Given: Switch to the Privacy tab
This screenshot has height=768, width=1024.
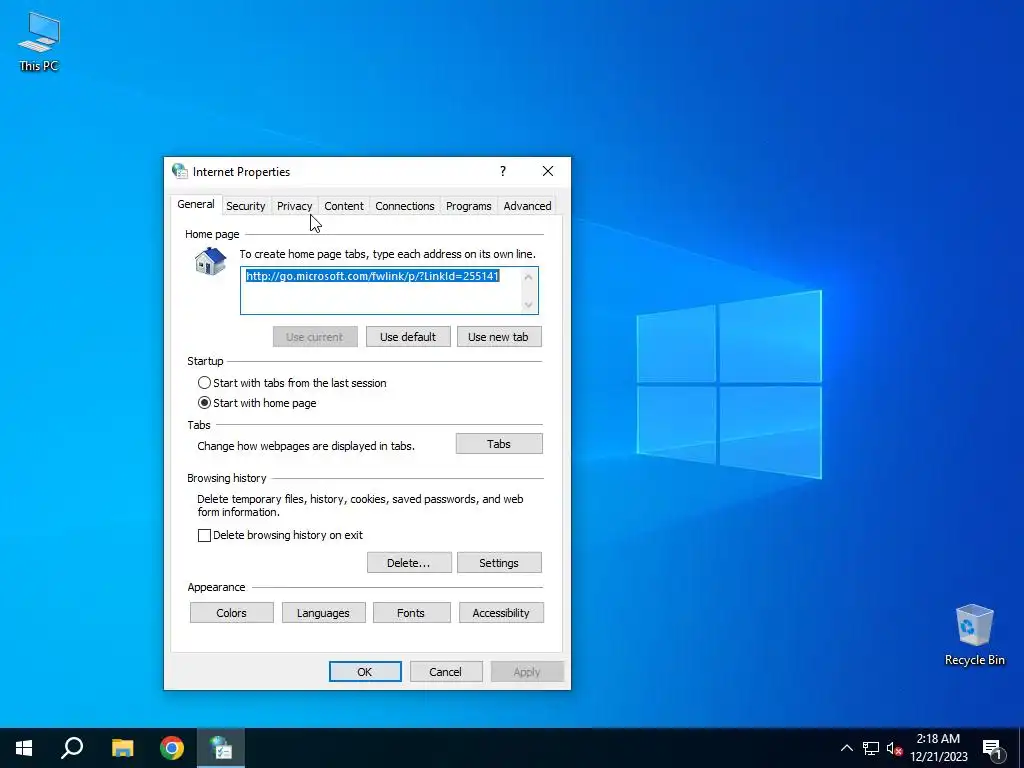Looking at the screenshot, I should click(295, 206).
